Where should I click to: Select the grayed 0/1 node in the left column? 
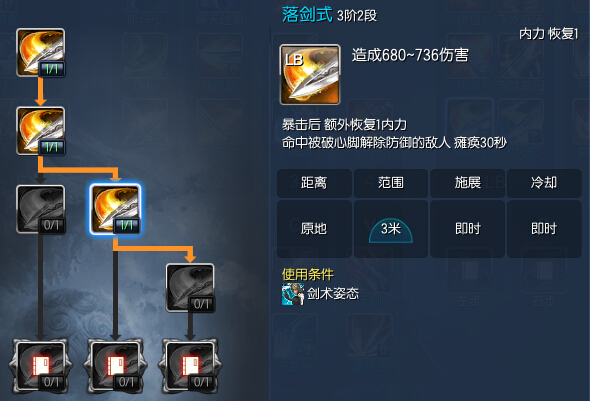41,209
